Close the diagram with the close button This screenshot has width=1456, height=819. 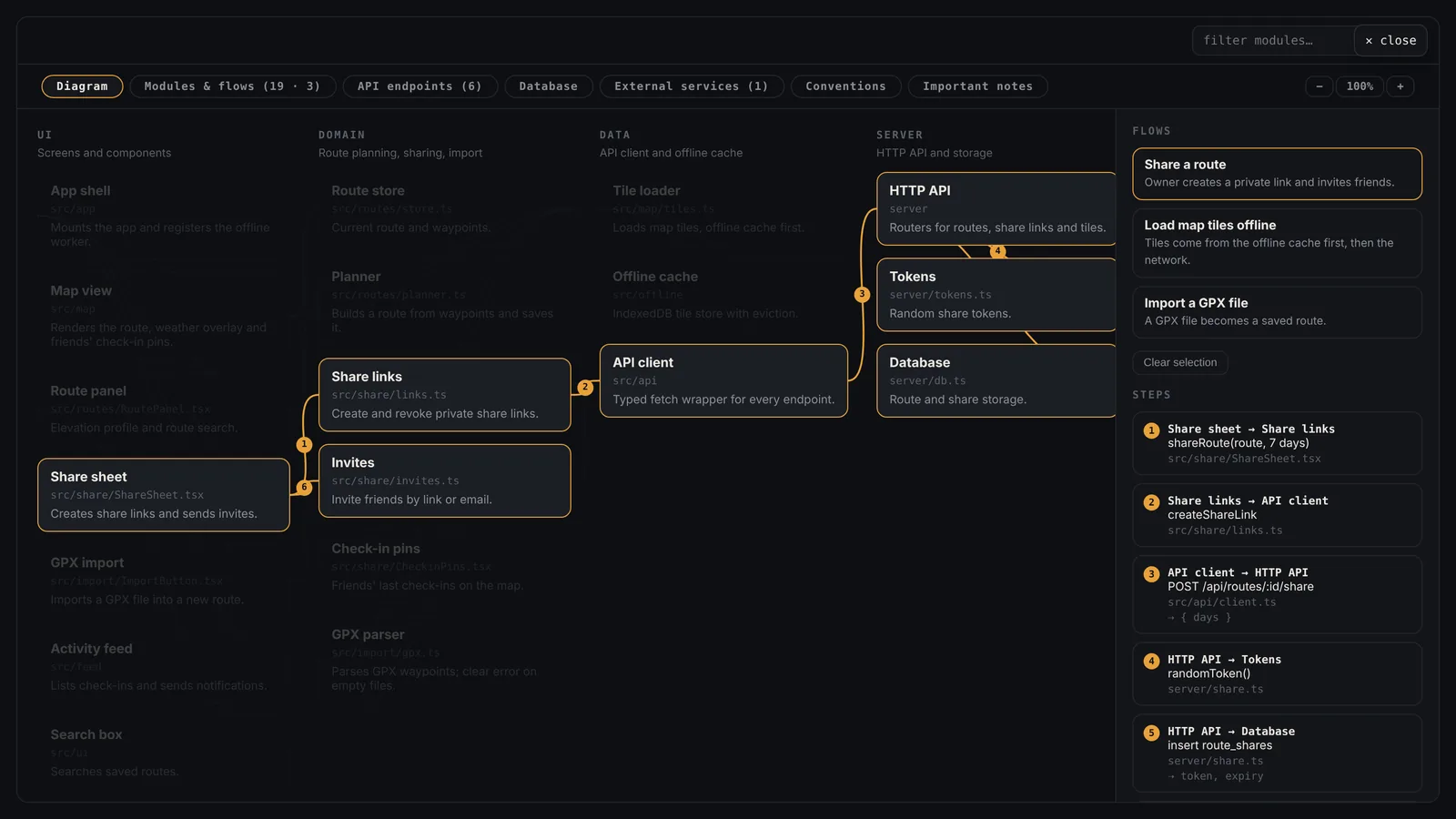(1390, 40)
